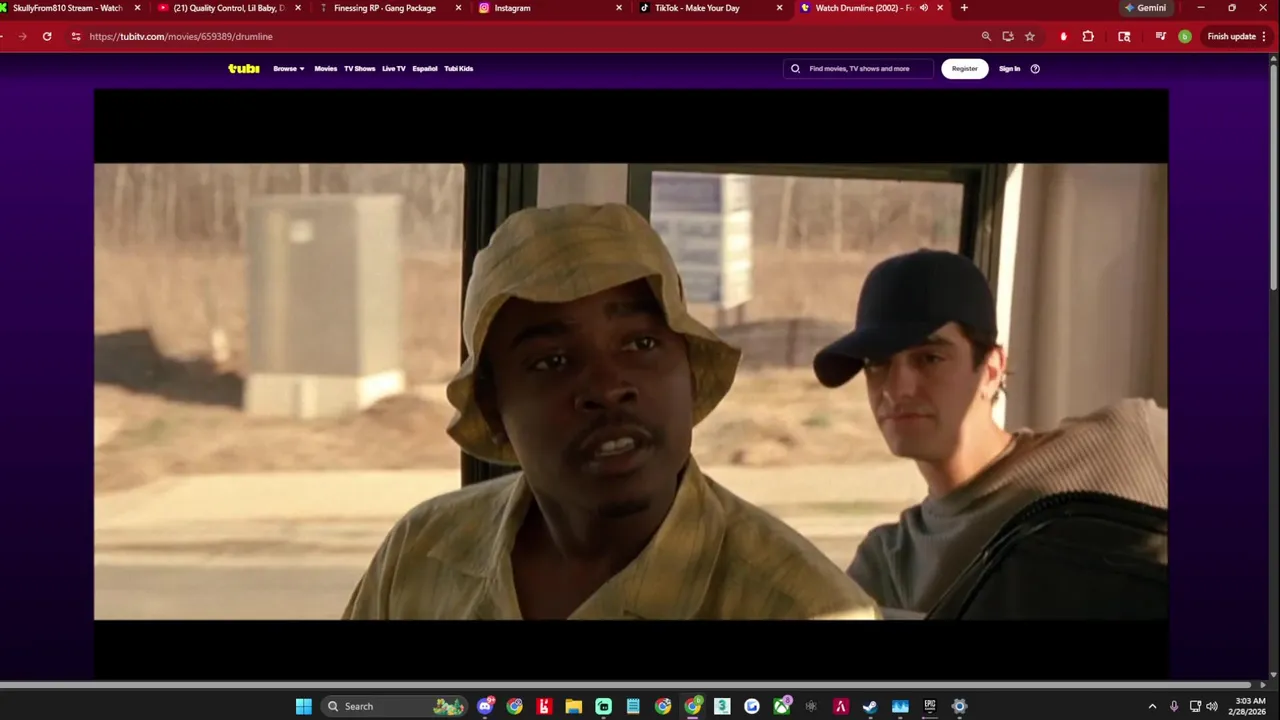The image size is (1280, 720).
Task: Open Steam from the taskbar
Action: point(870,706)
